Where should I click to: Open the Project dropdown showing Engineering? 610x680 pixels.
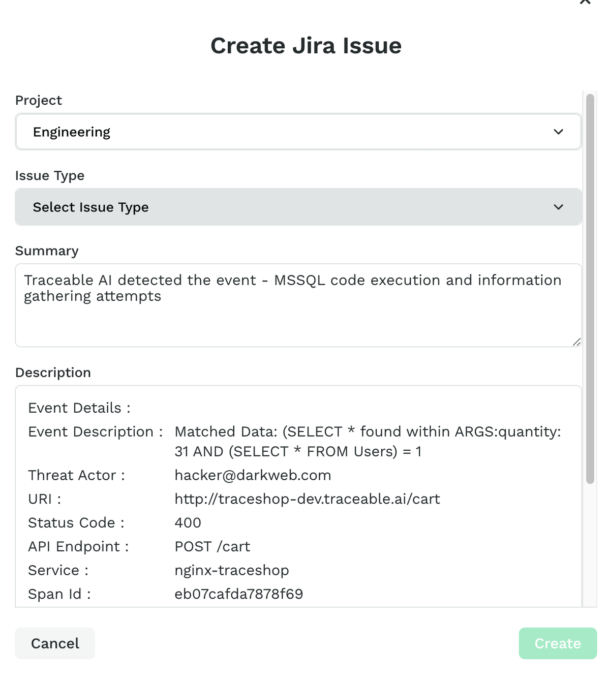(297, 131)
